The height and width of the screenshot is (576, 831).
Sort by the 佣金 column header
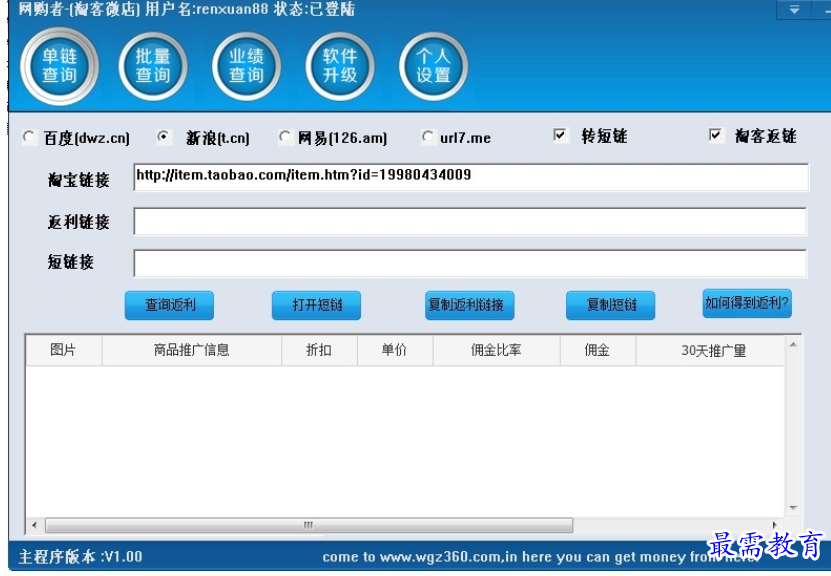pyautogui.click(x=598, y=350)
